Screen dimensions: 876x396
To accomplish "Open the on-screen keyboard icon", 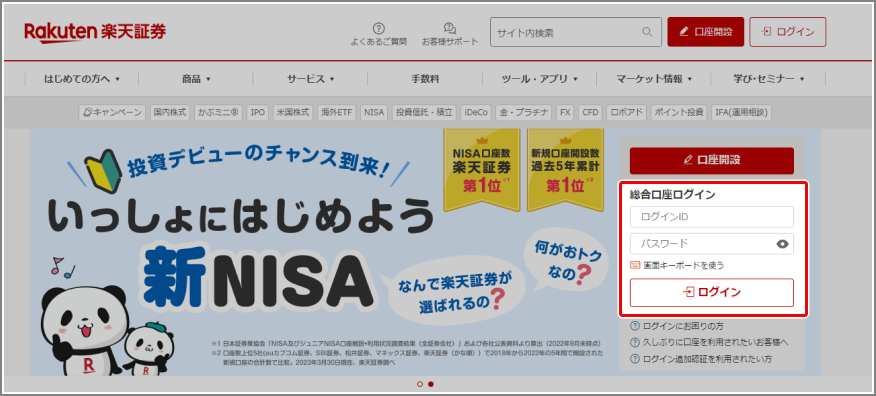I will pos(635,265).
